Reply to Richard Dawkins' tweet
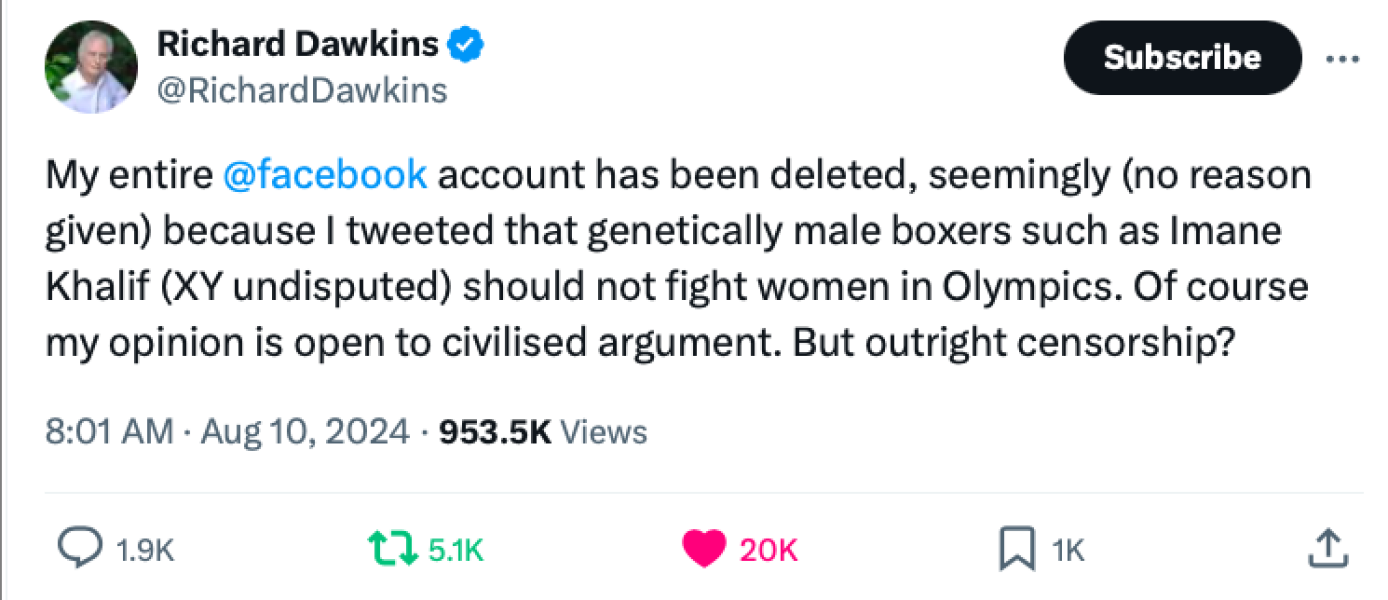 (80, 548)
